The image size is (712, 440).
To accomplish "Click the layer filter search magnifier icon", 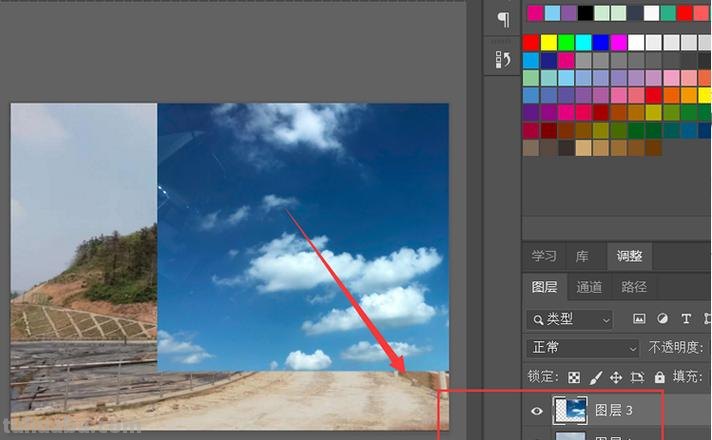I will [538, 319].
